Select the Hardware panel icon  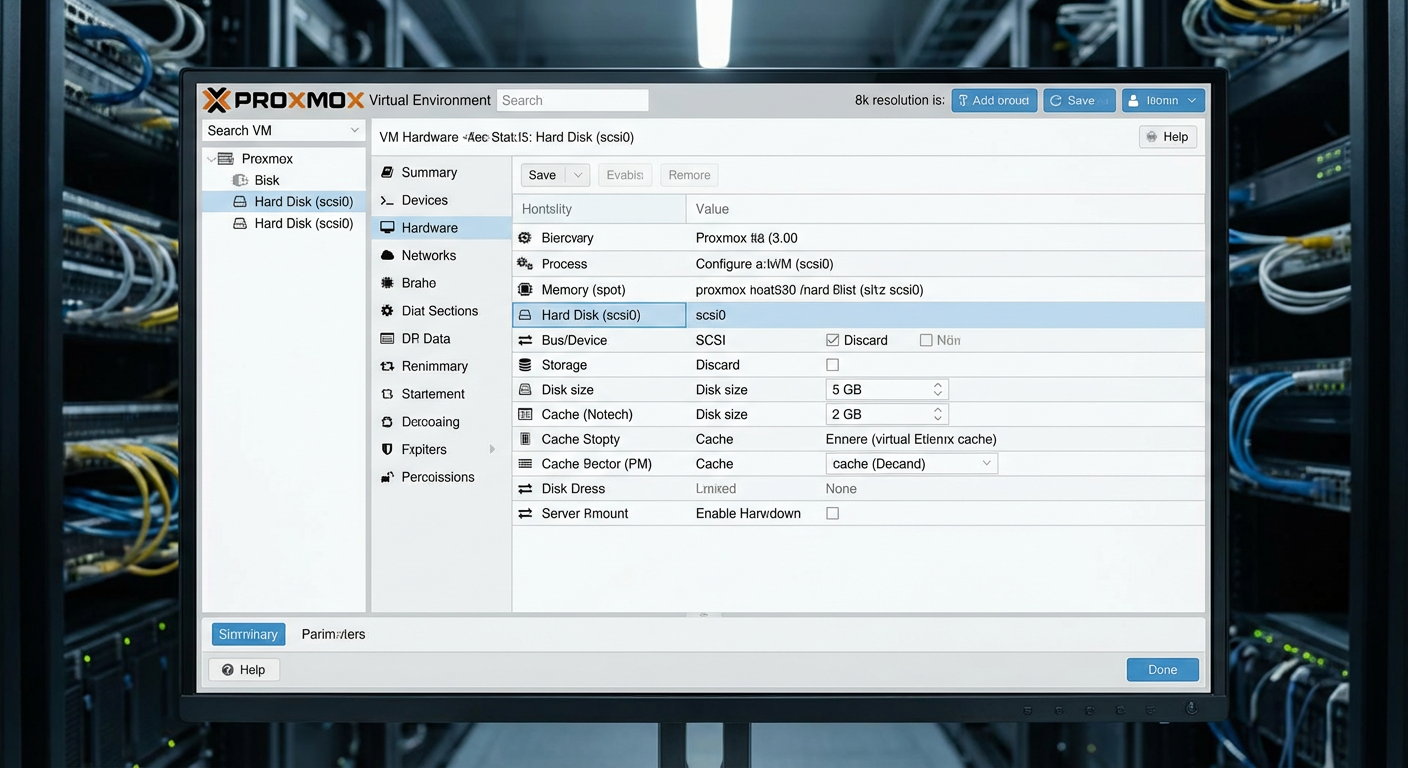(387, 227)
